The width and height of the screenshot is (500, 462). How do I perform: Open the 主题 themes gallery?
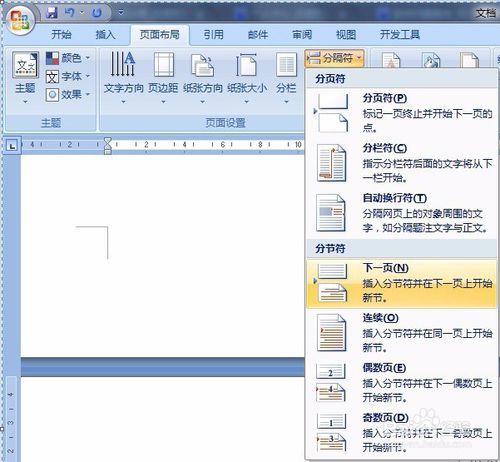coord(25,77)
